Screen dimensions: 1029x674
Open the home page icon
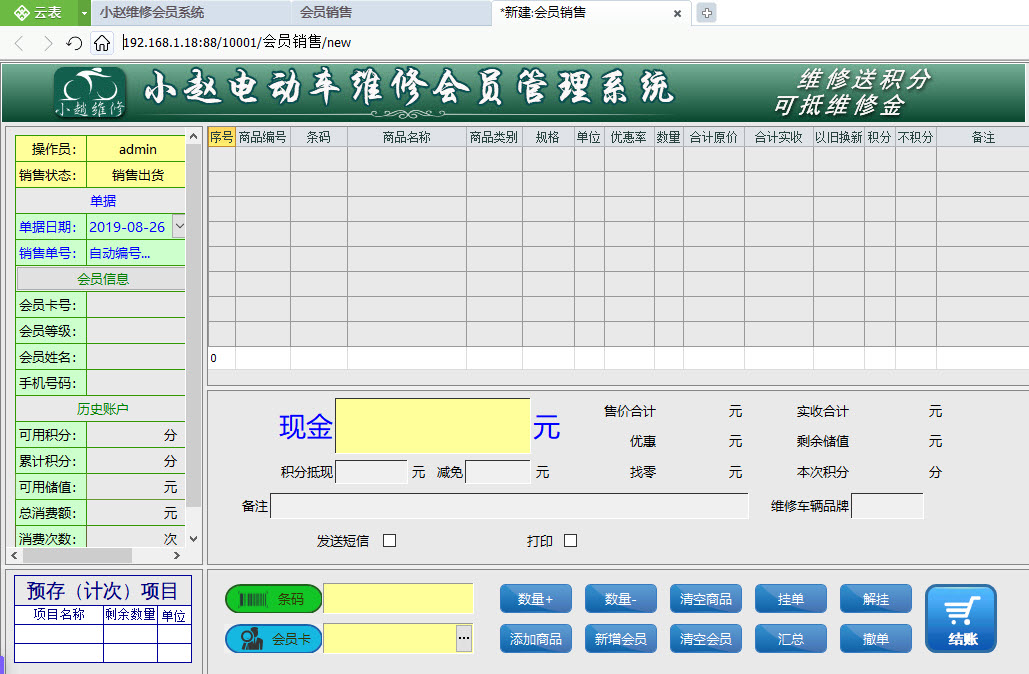(x=102, y=43)
